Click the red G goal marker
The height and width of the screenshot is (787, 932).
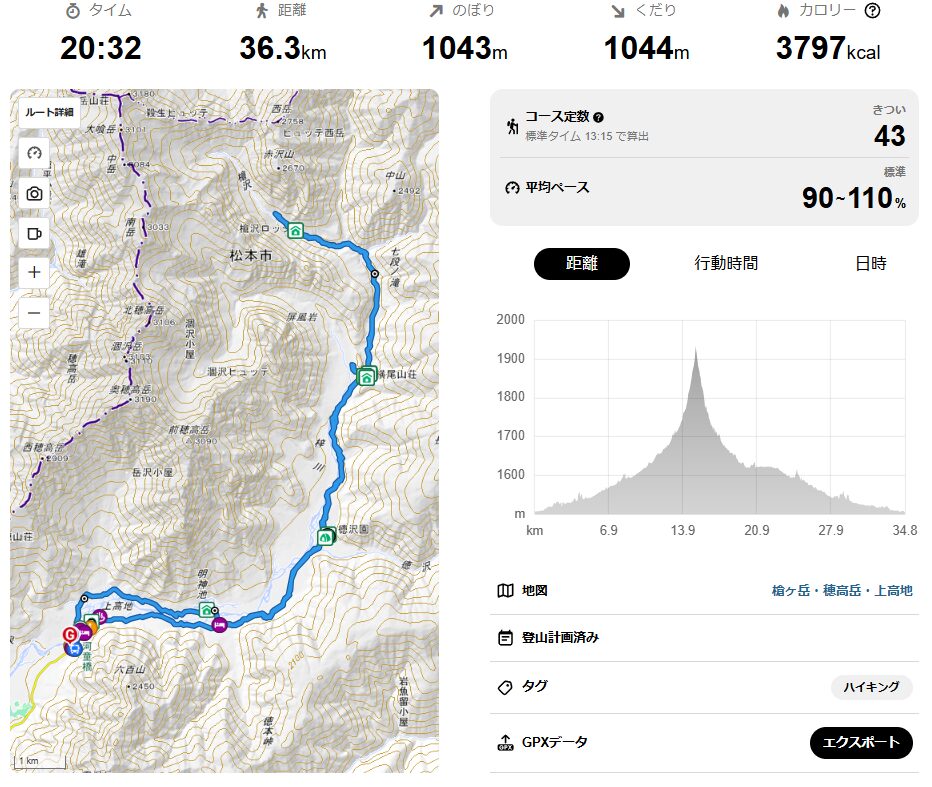point(71,634)
